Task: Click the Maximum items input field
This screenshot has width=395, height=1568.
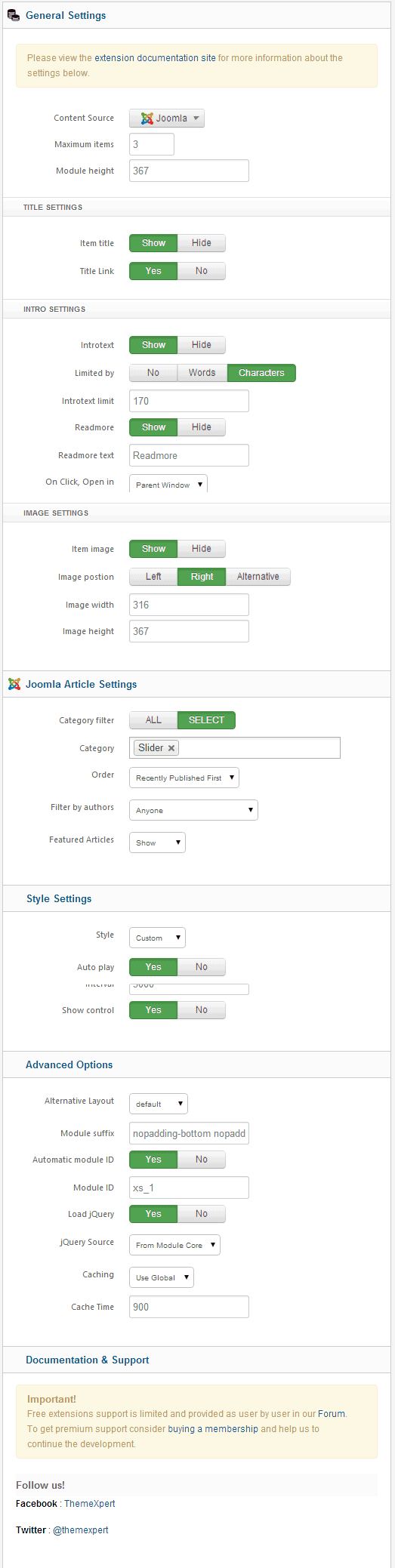Action: (x=152, y=144)
